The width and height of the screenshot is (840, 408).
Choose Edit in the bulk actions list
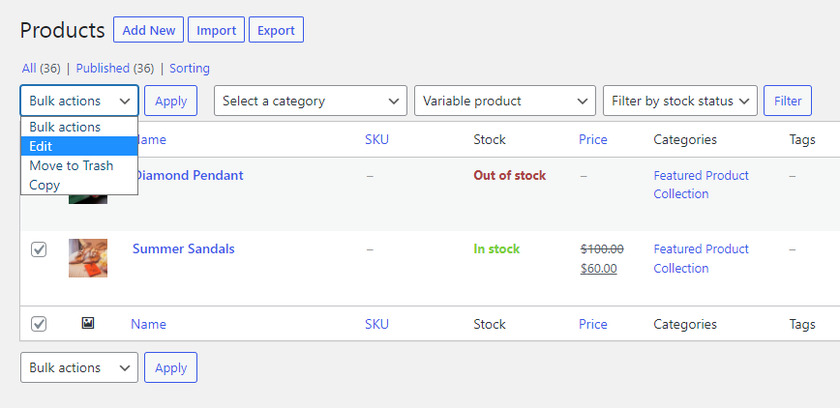[x=79, y=146]
